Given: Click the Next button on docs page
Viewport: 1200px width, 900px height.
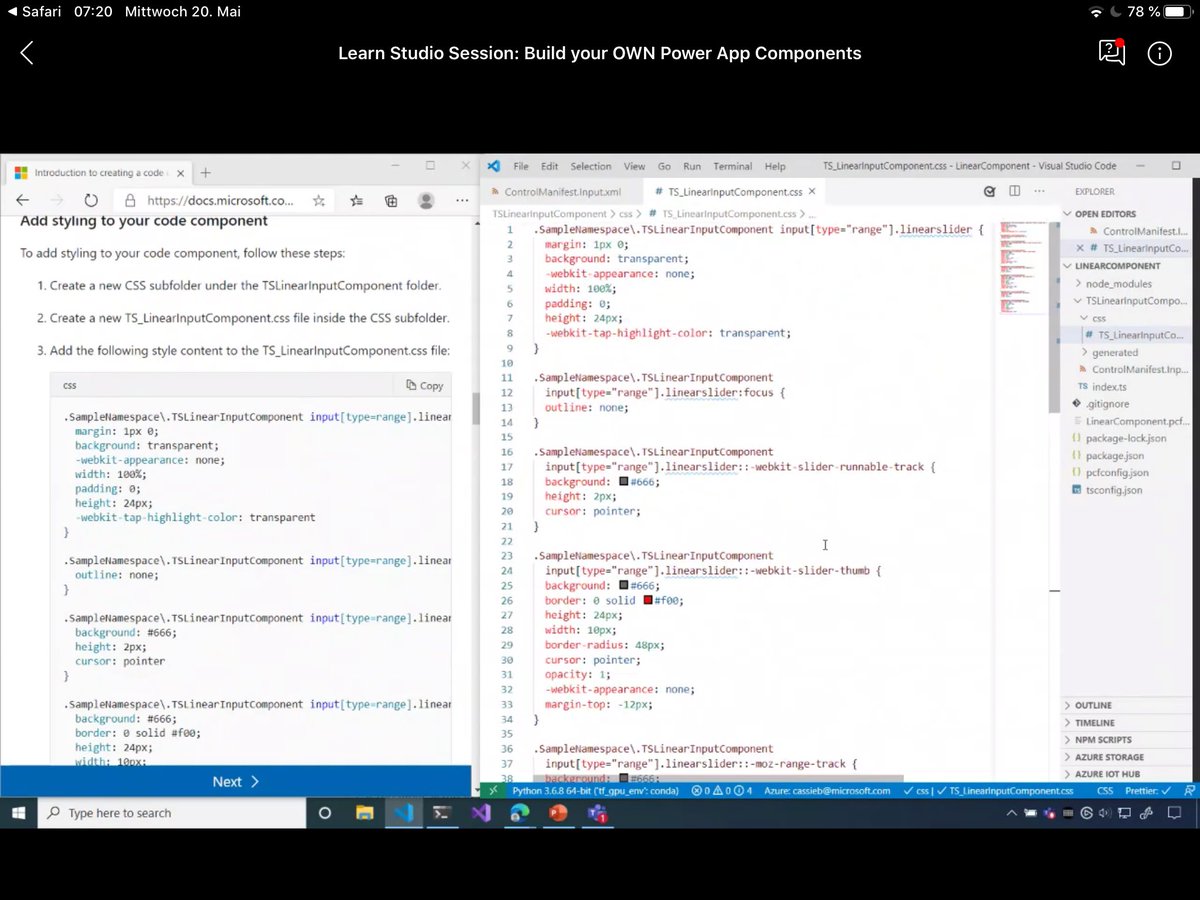Looking at the screenshot, I should pos(235,781).
